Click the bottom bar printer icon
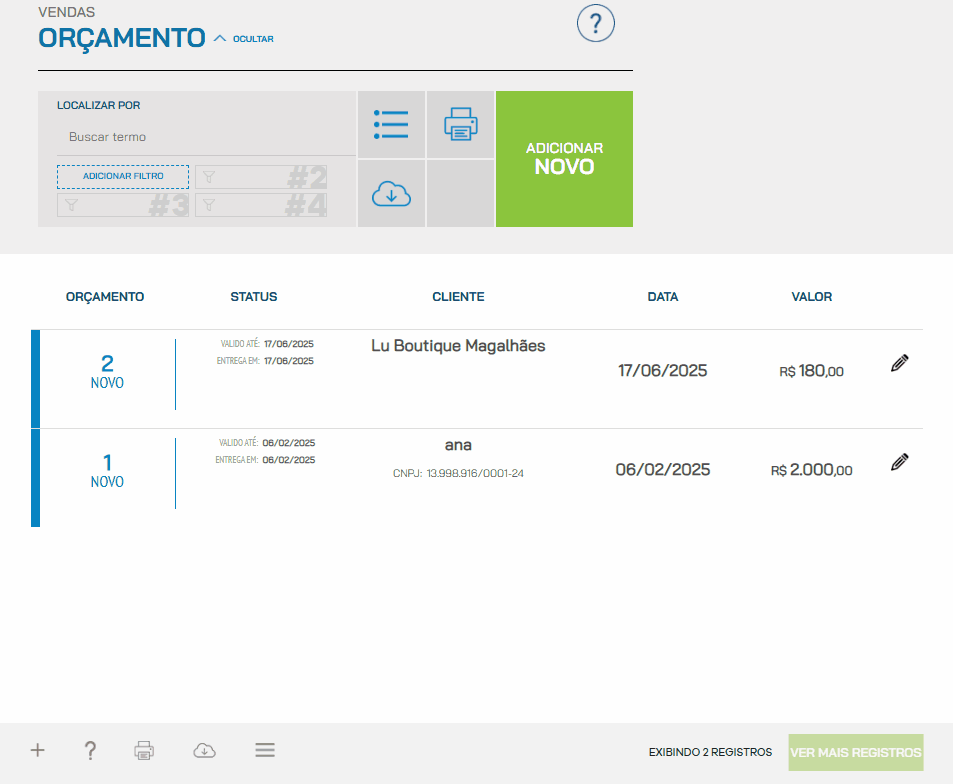This screenshot has height=784, width=953. pyautogui.click(x=145, y=750)
